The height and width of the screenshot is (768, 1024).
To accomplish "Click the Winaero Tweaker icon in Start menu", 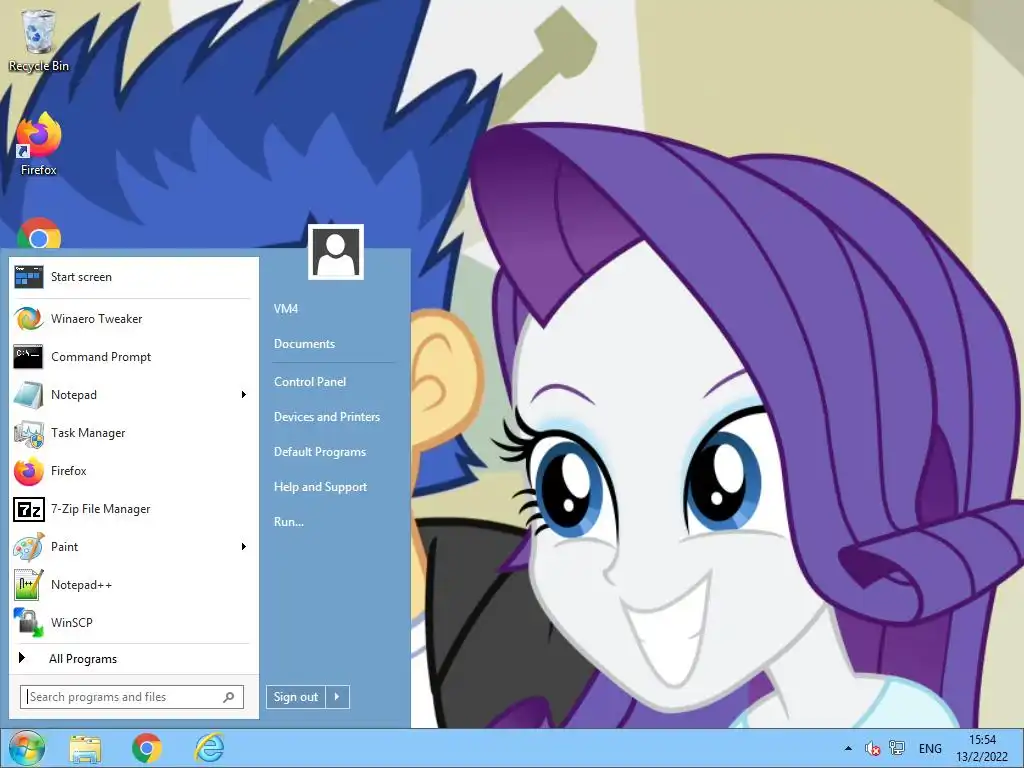I will [29, 319].
